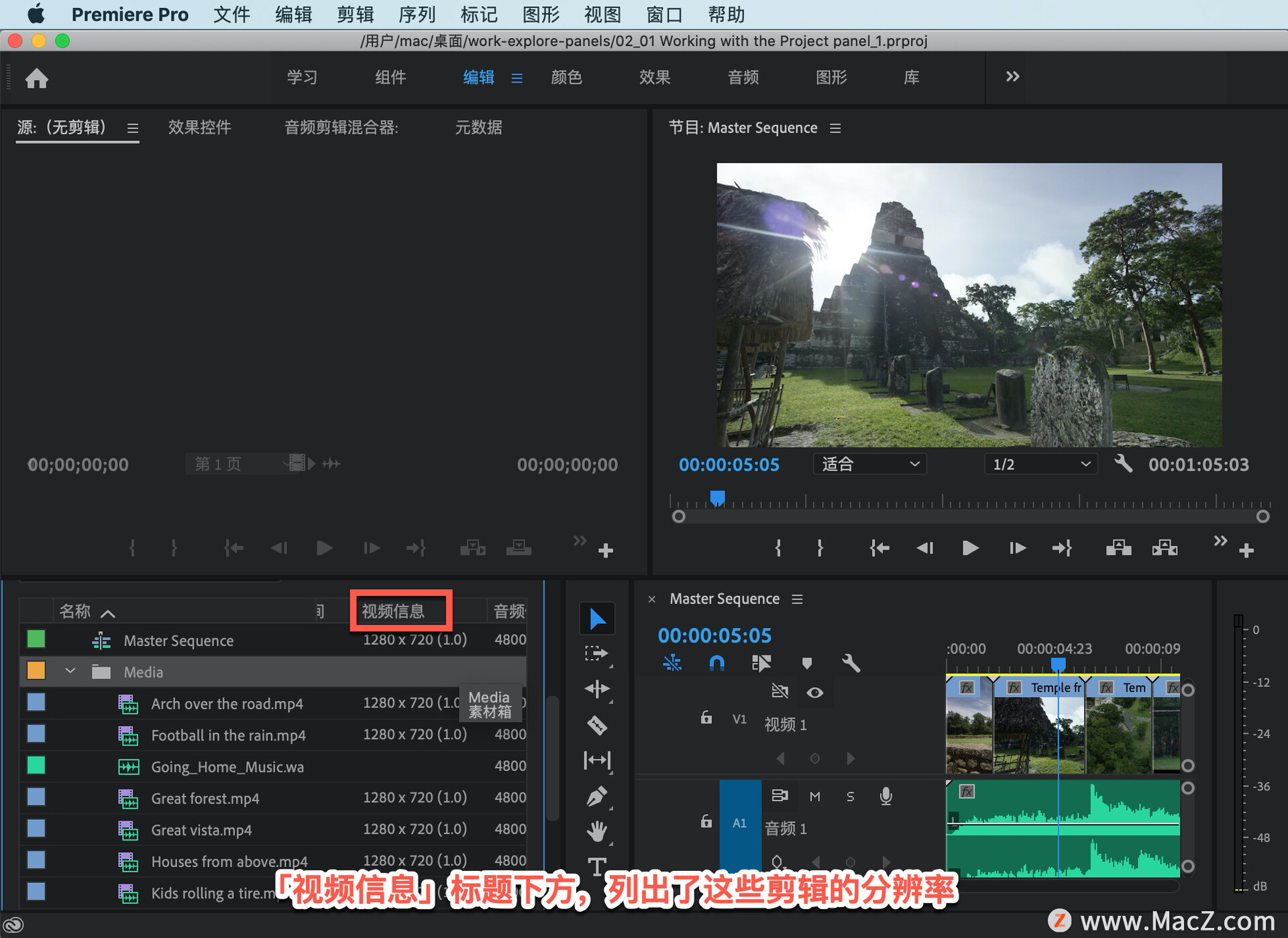Select the Ripple Edit tool
The width and height of the screenshot is (1288, 938).
[596, 689]
